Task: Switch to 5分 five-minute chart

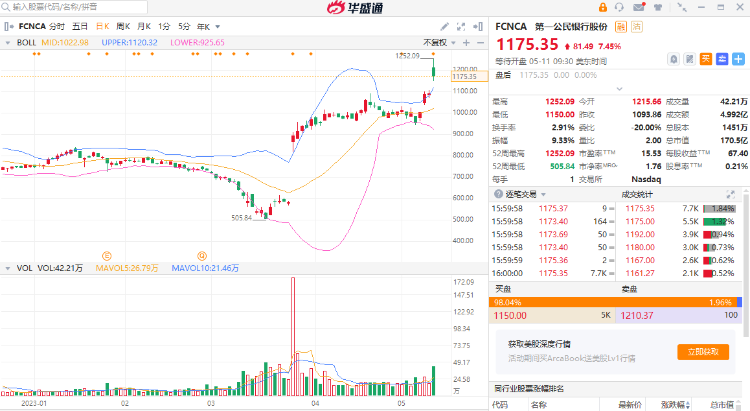Action: click(184, 27)
